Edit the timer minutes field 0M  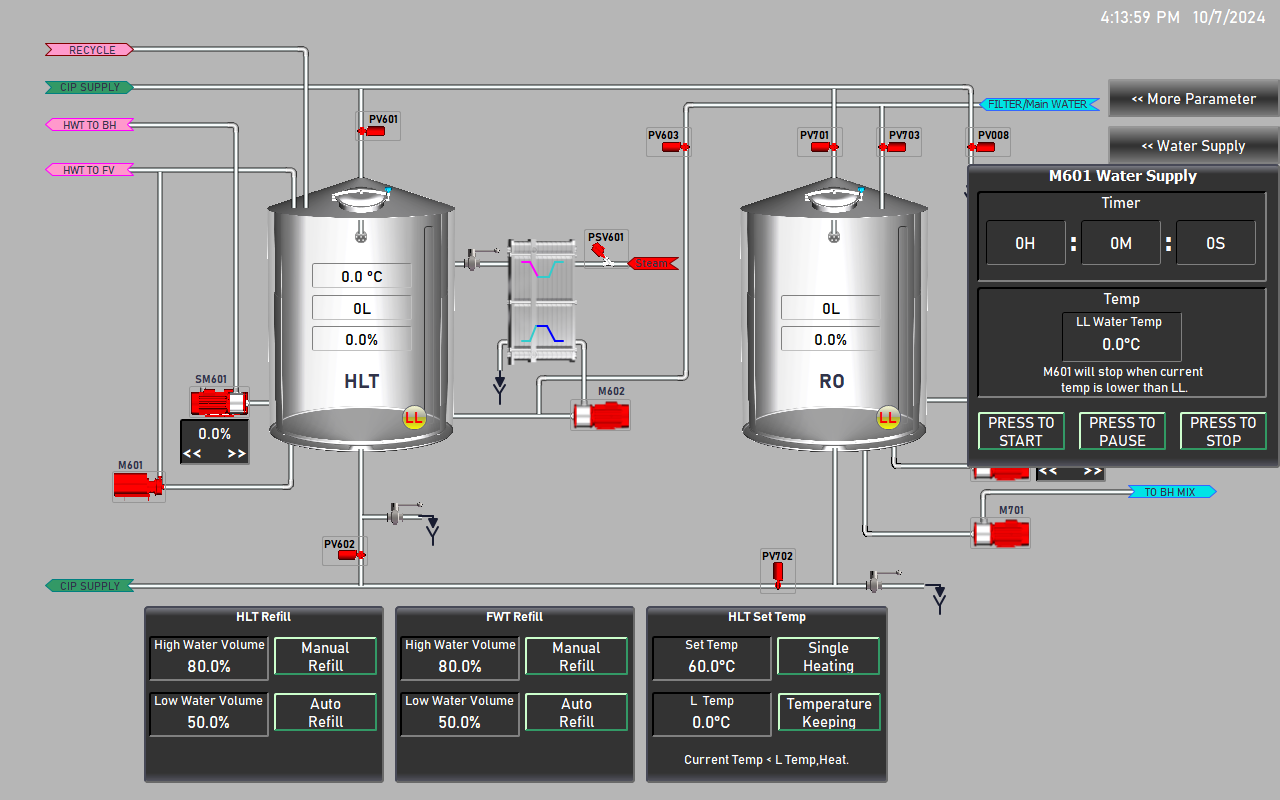(1121, 243)
